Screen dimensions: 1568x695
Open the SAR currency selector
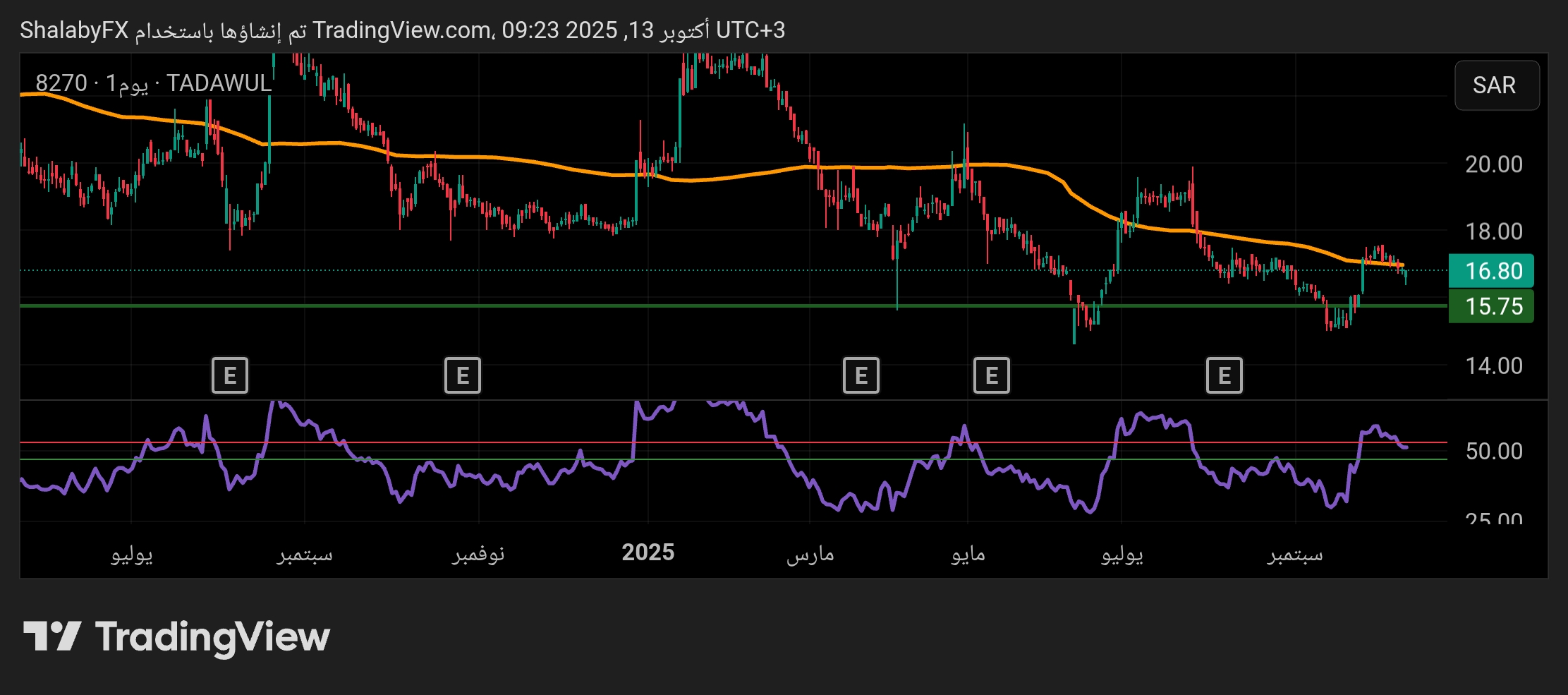[x=1496, y=85]
